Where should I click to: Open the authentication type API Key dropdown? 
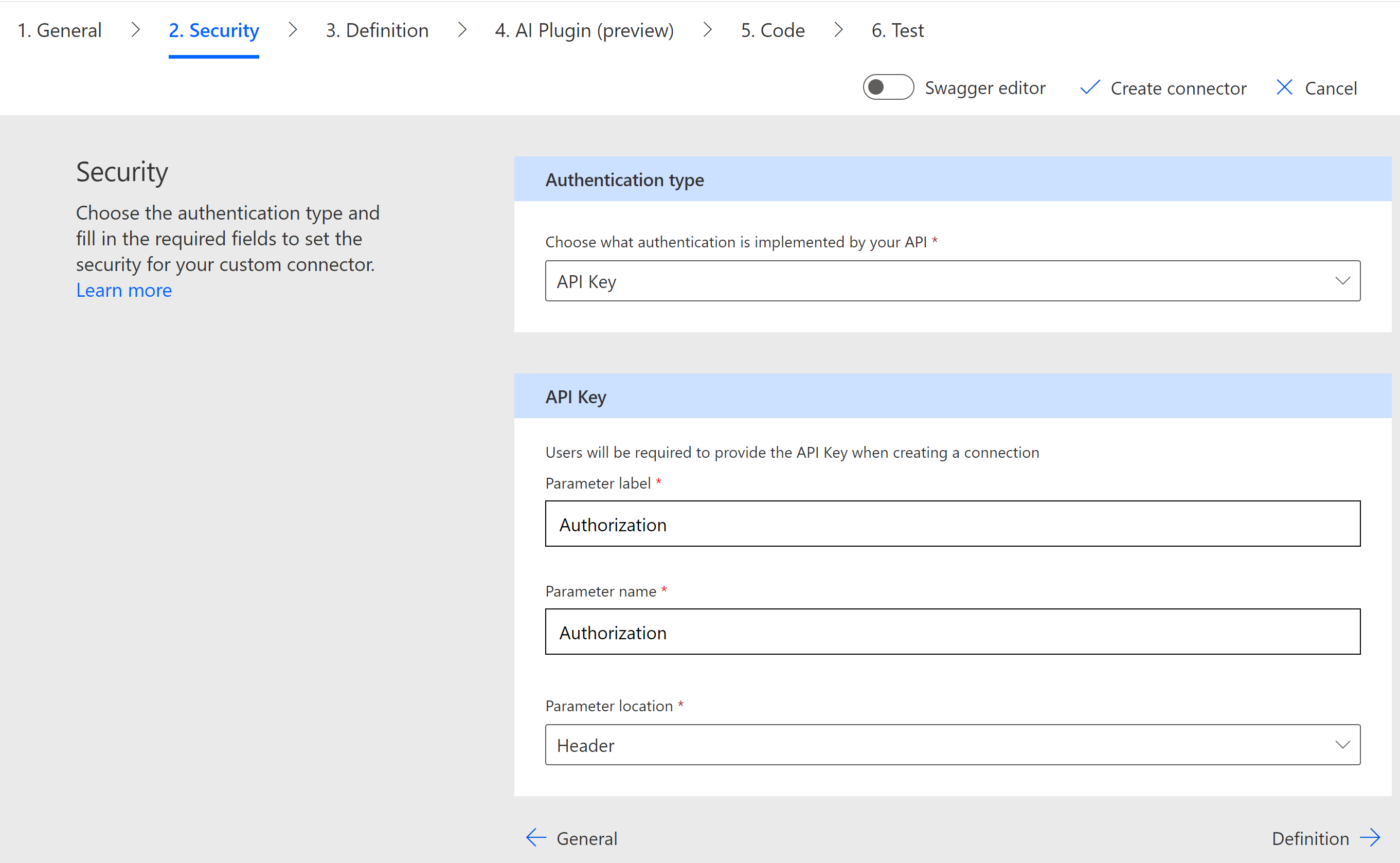952,281
